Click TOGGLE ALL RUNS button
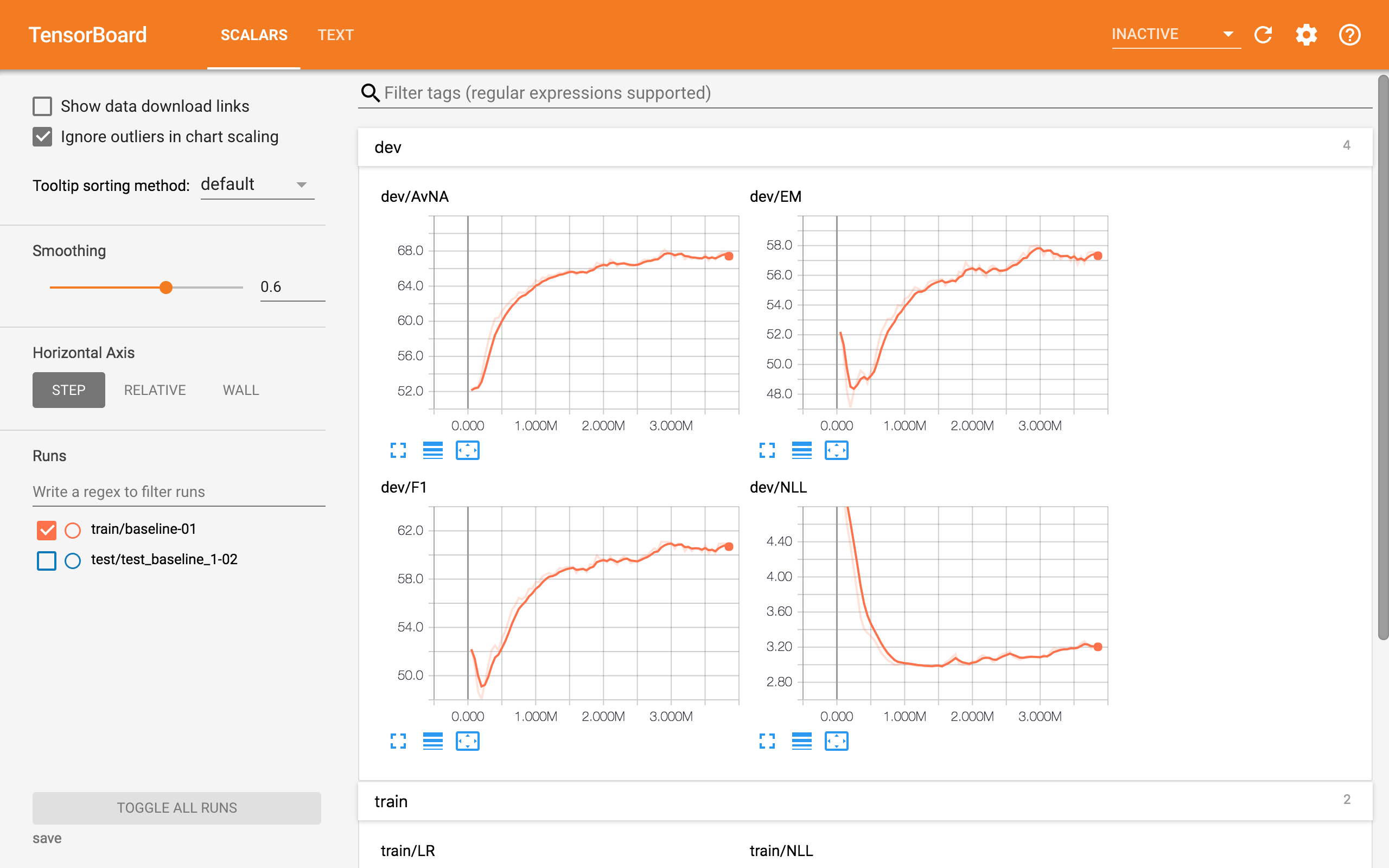Image resolution: width=1389 pixels, height=868 pixels. 177,808
